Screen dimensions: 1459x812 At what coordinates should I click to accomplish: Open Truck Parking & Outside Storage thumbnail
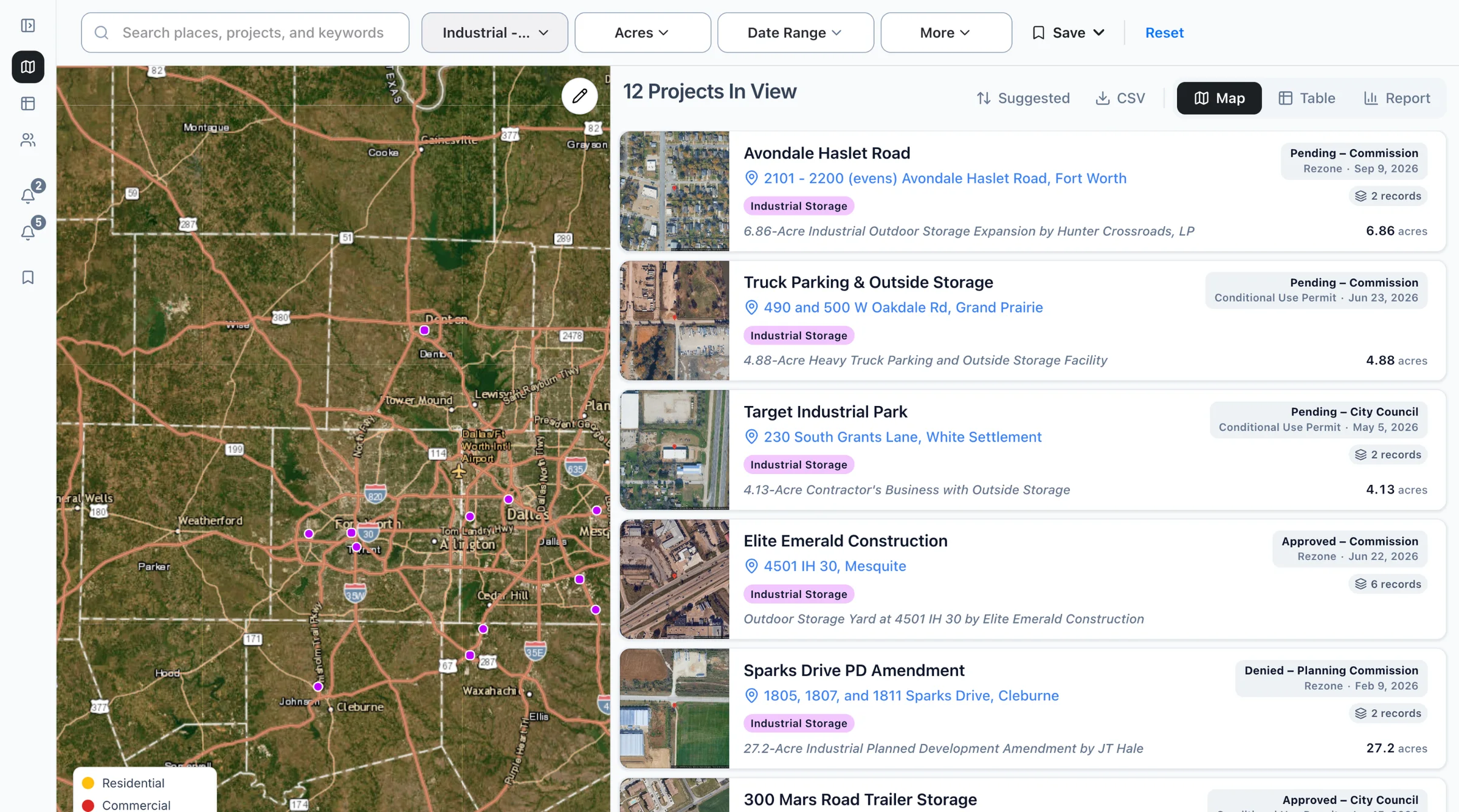pyautogui.click(x=674, y=321)
